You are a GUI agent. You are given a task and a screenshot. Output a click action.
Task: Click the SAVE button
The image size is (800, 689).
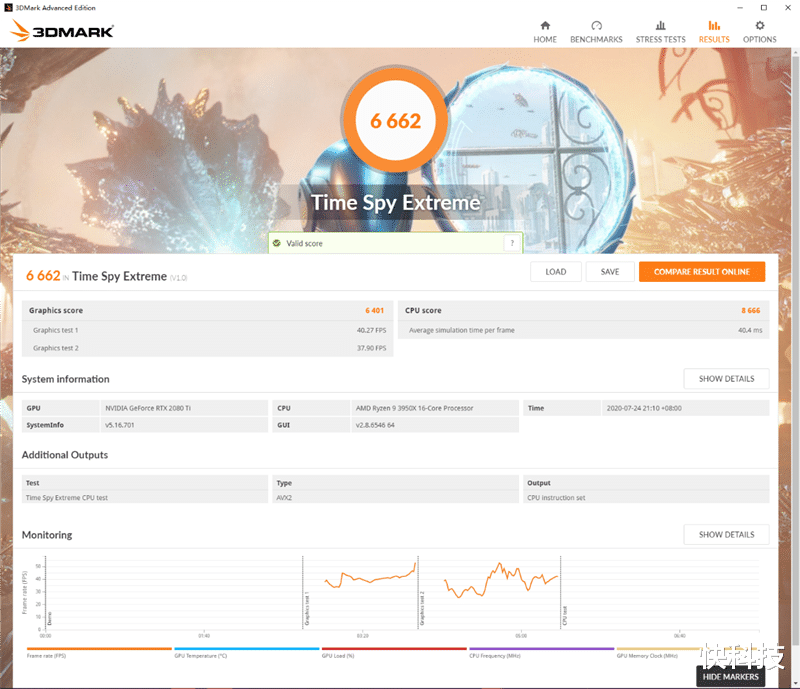click(x=610, y=272)
